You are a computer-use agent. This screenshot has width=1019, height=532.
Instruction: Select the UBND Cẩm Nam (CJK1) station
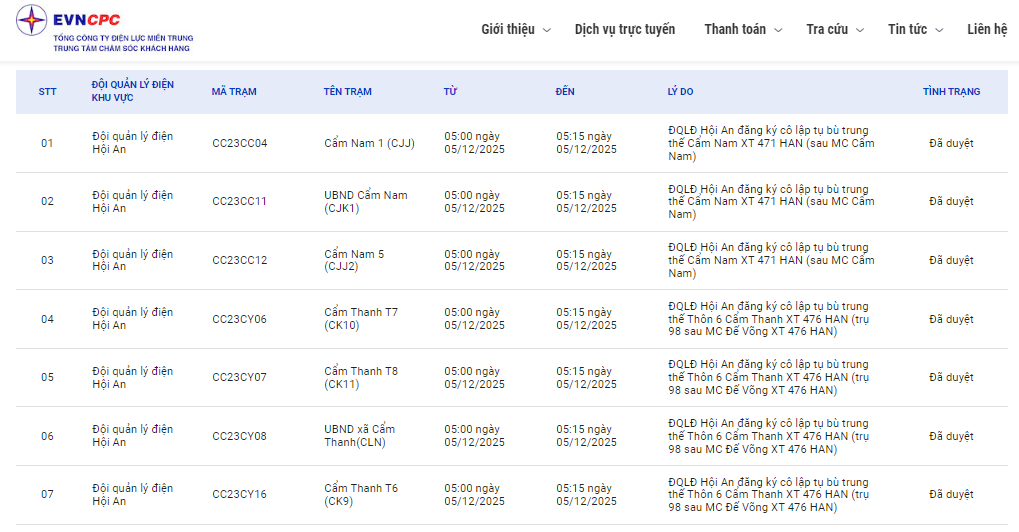(366, 201)
